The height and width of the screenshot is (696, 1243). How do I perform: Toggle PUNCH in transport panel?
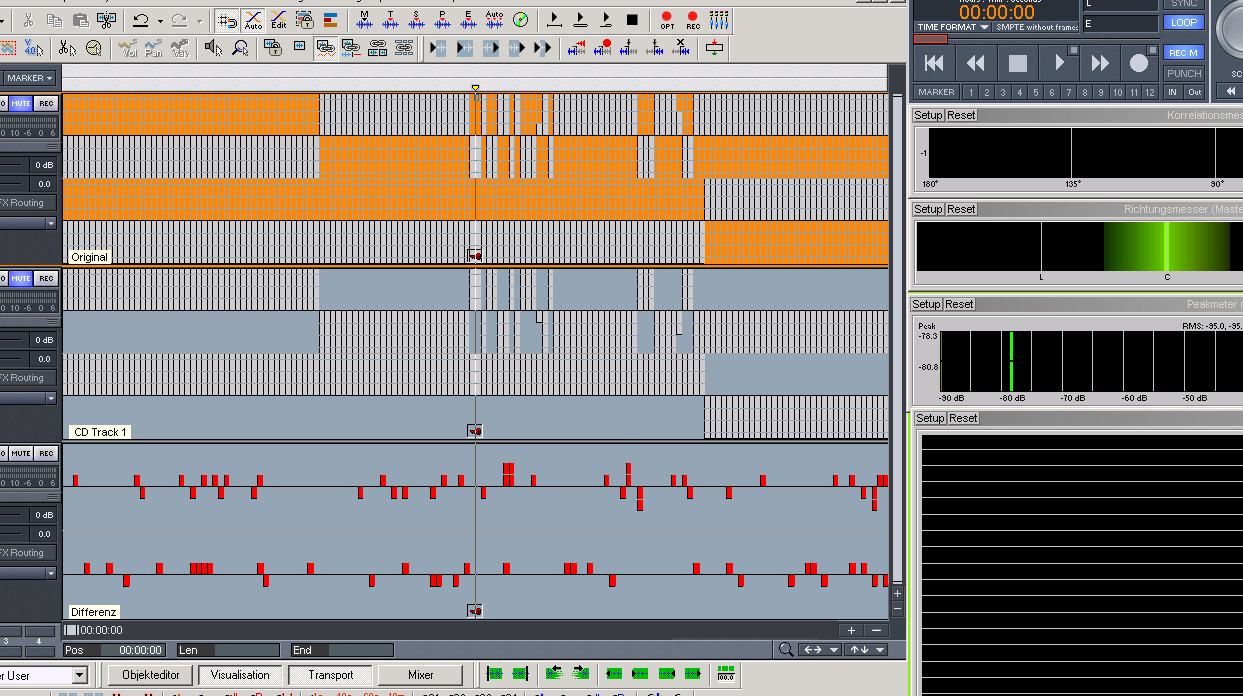[1184, 73]
